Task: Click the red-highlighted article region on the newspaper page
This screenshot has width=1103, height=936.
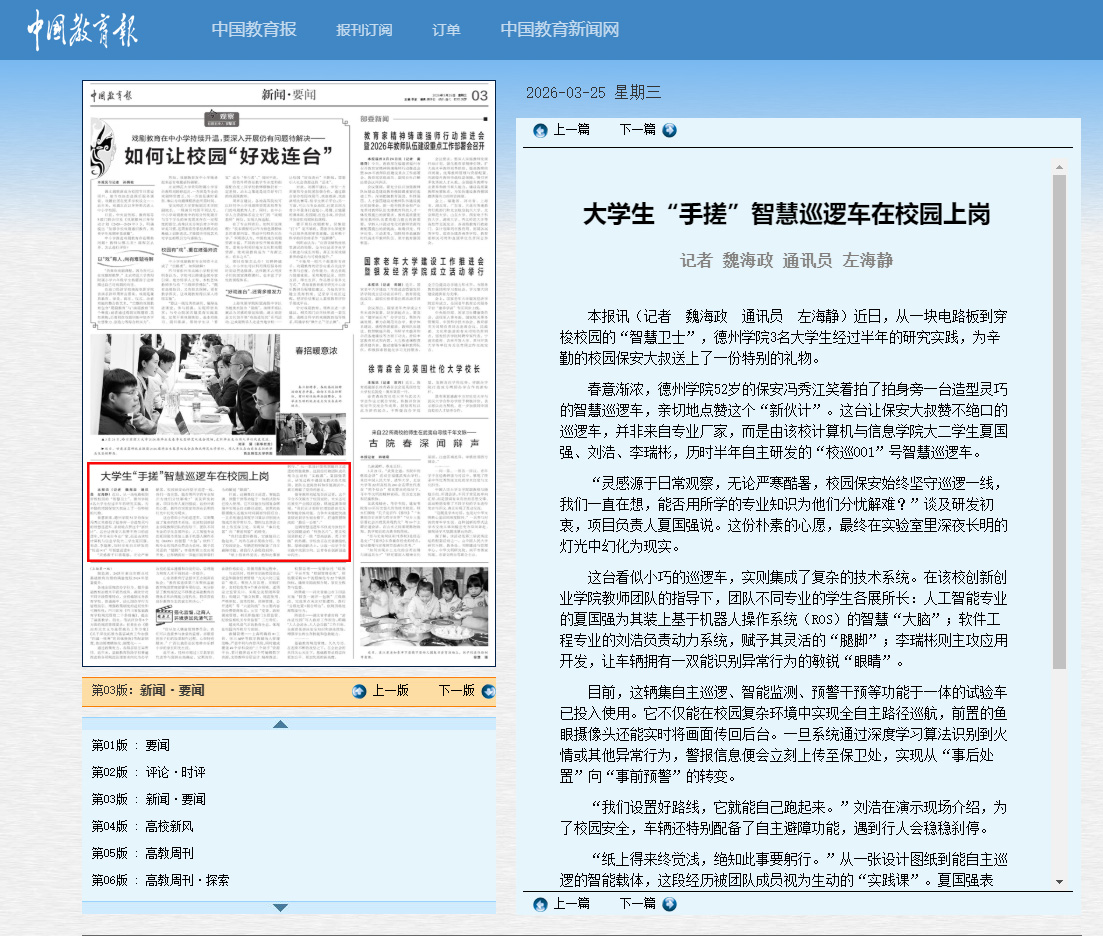Action: click(218, 512)
